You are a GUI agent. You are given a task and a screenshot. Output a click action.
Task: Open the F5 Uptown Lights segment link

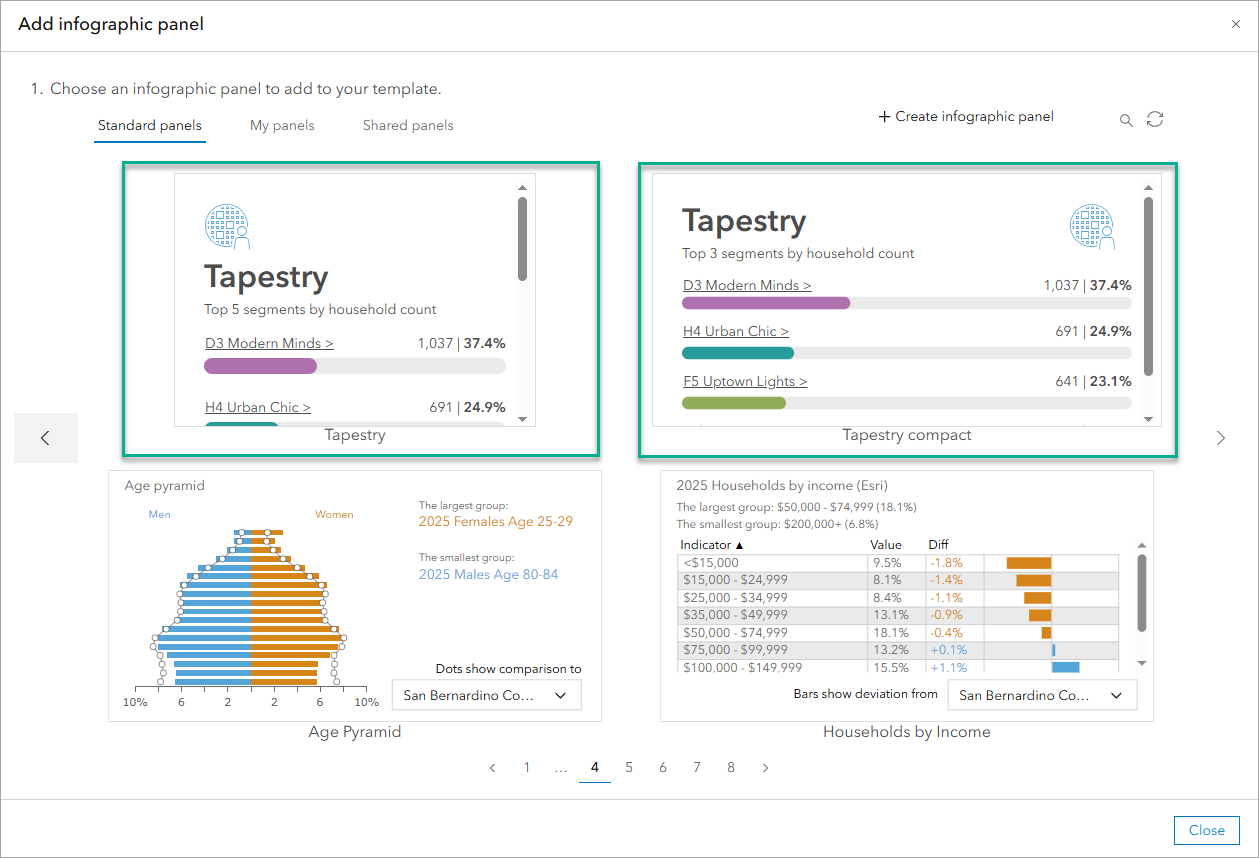click(744, 381)
